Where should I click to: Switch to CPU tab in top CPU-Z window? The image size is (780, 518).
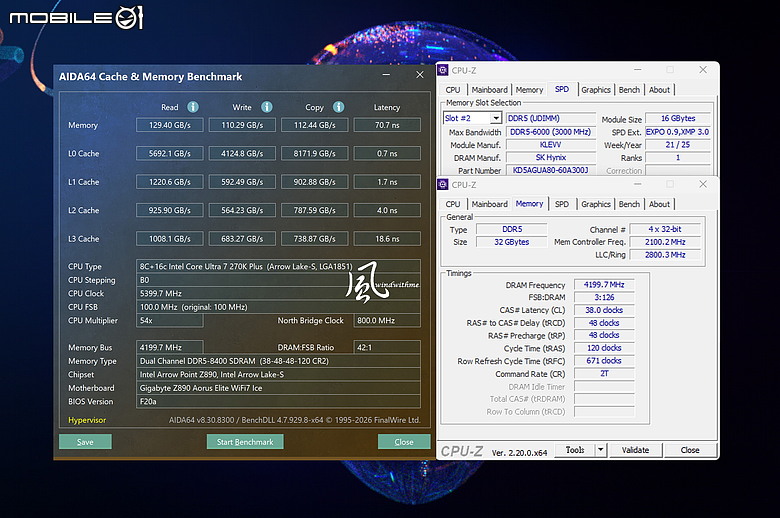tap(453, 90)
